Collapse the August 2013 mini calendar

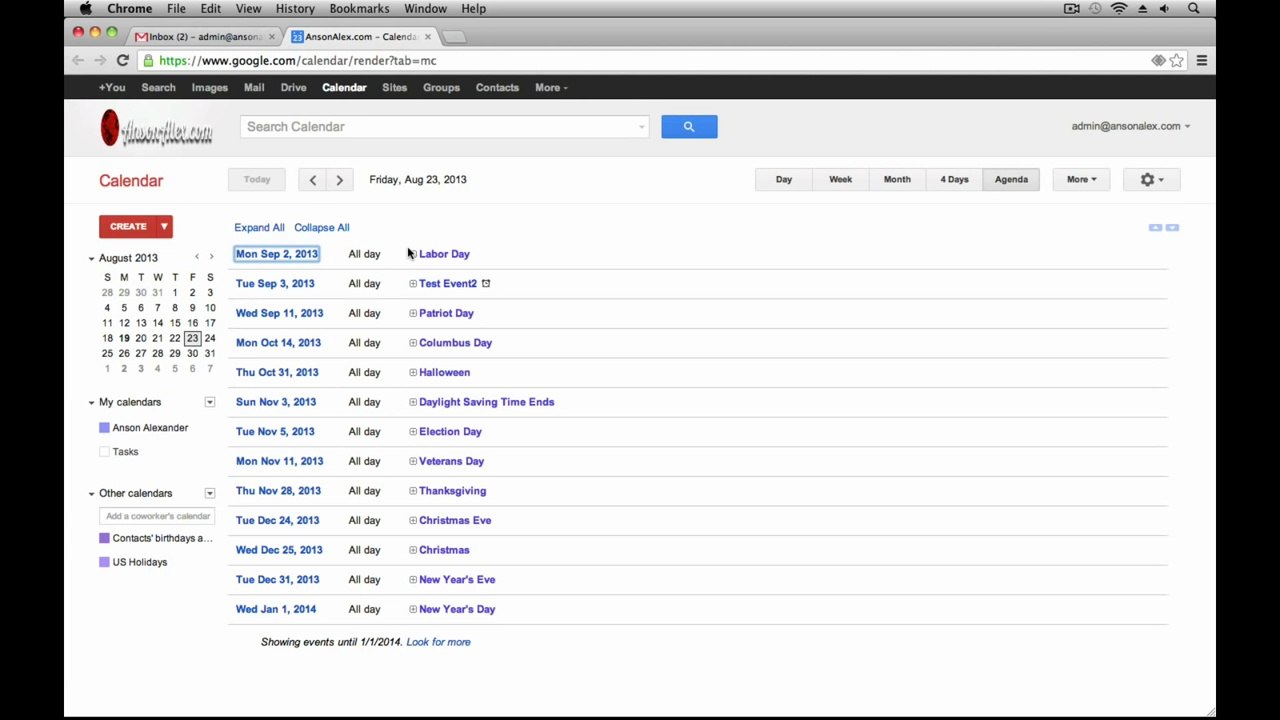point(91,258)
